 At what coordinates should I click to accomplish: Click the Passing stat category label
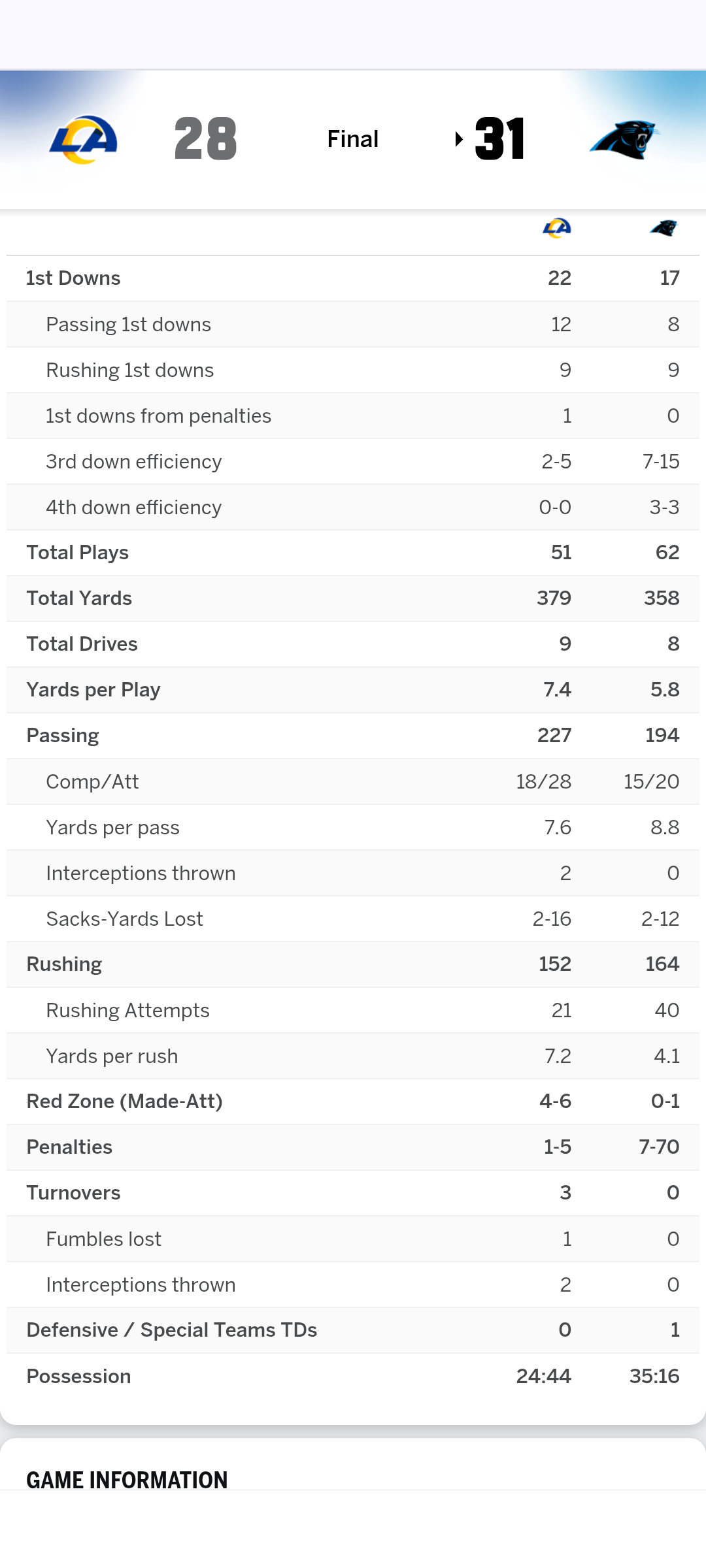[x=63, y=736]
